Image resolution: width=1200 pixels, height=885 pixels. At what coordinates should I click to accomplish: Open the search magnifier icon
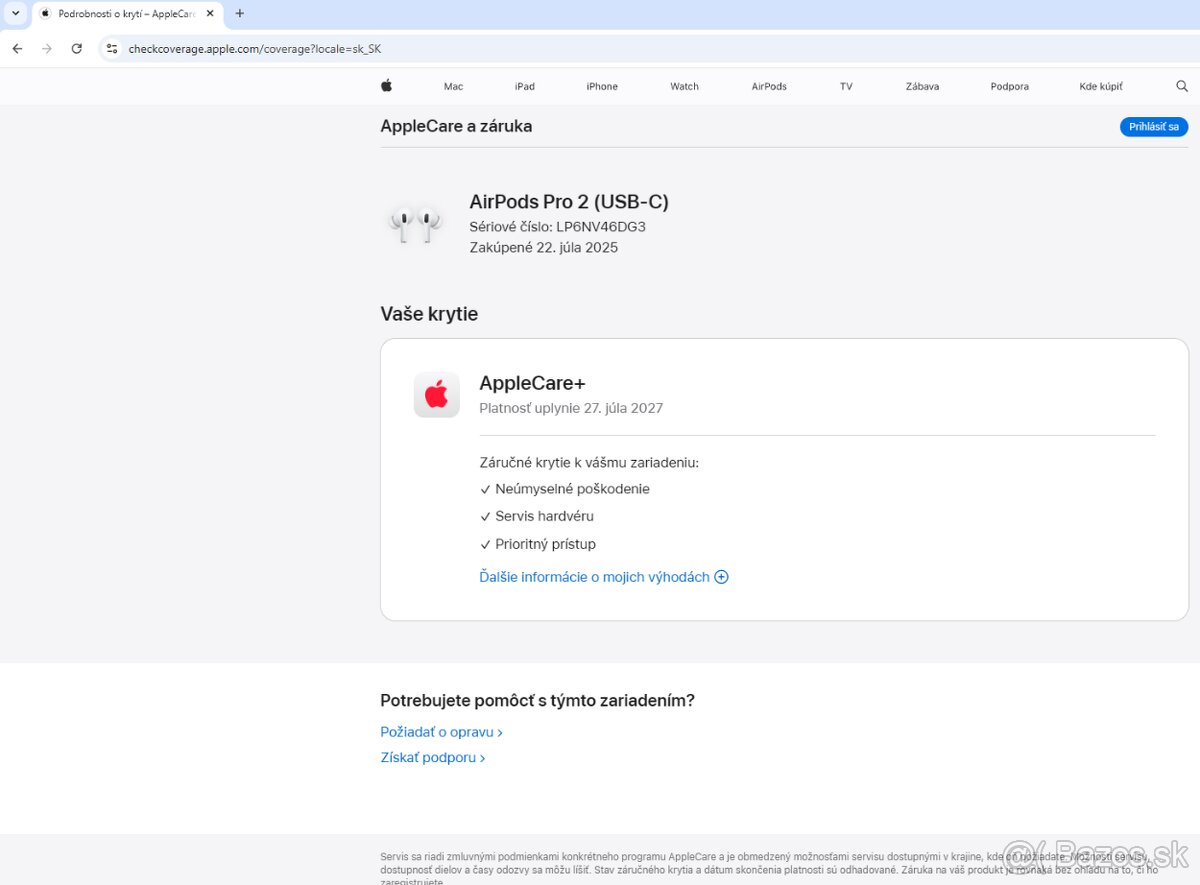(x=1182, y=86)
